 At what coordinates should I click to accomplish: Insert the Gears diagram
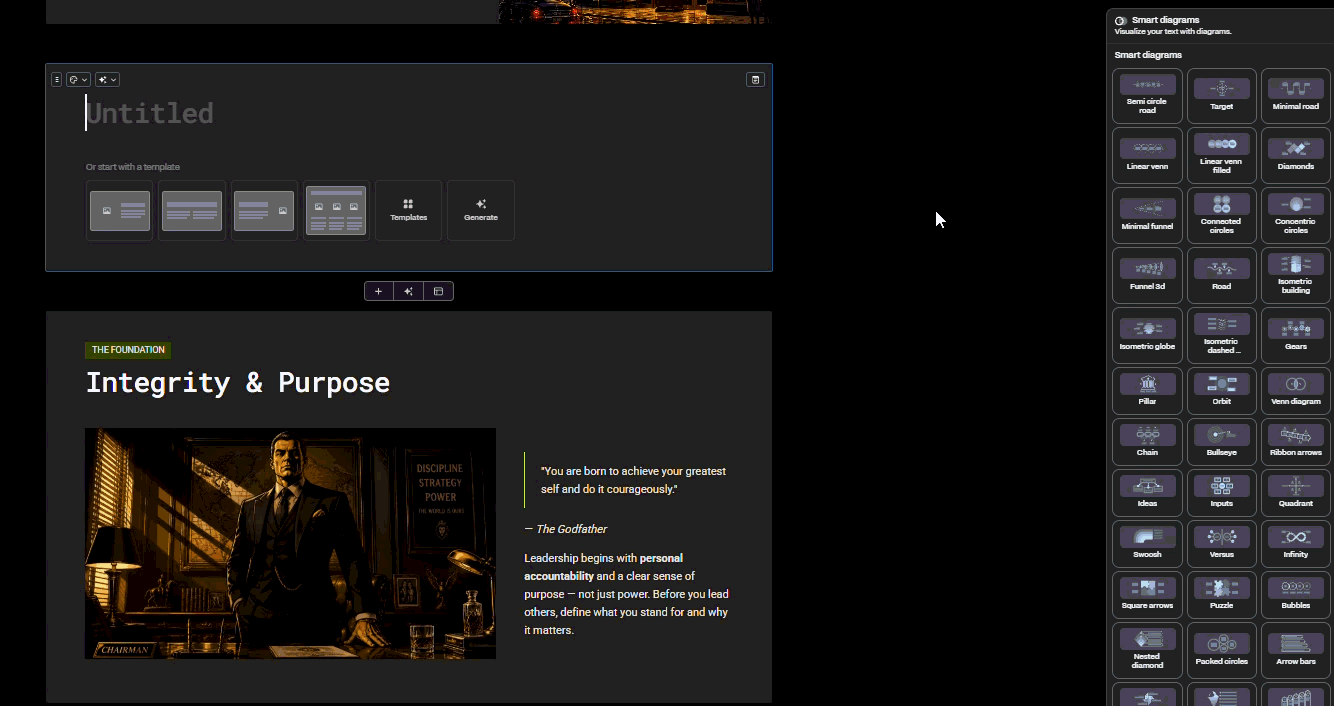[x=1296, y=335]
